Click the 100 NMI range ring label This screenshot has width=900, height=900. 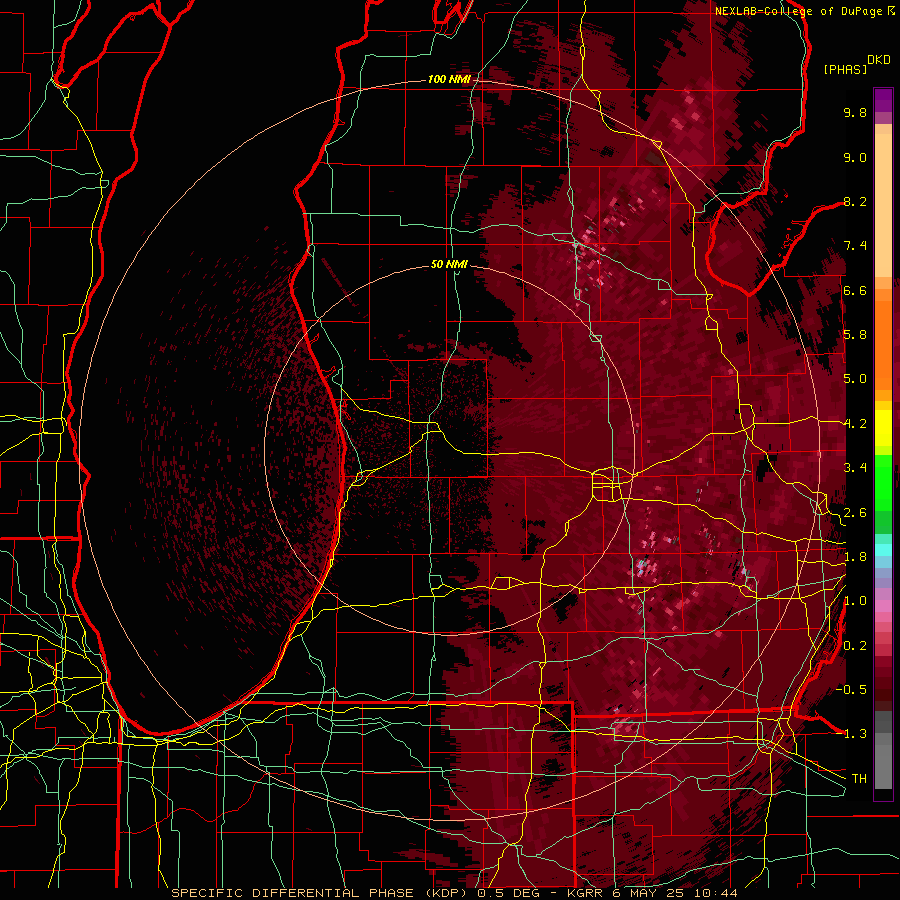pos(449,79)
